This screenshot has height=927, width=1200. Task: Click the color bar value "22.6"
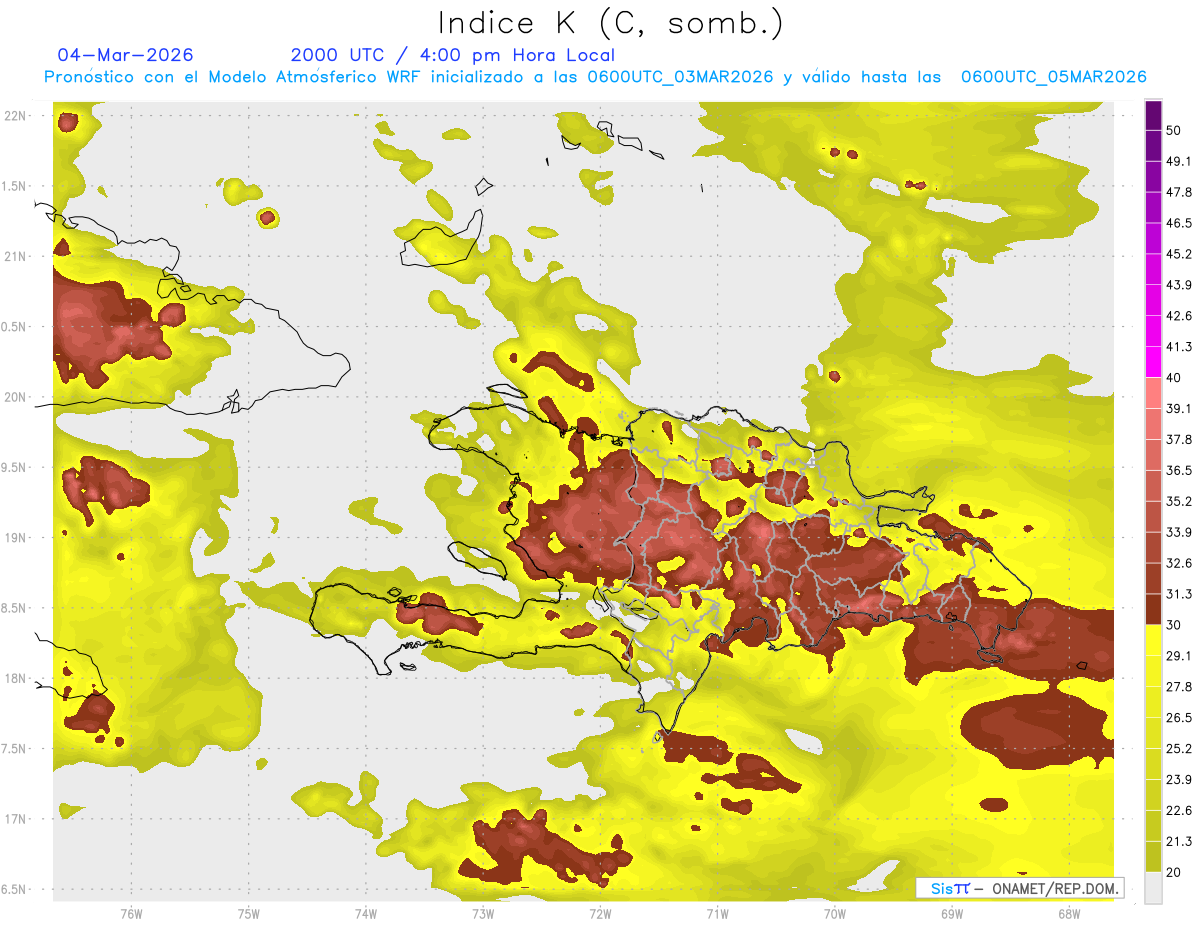[x=1179, y=811]
